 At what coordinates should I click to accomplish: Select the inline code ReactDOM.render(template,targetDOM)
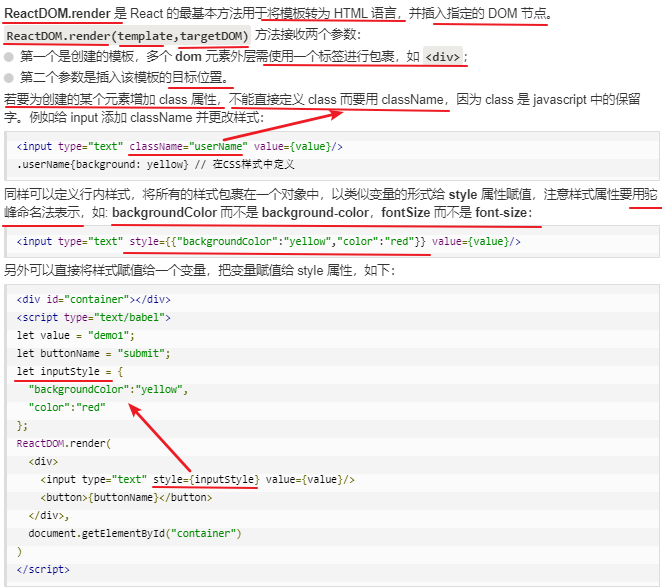pyautogui.click(x=128, y=36)
